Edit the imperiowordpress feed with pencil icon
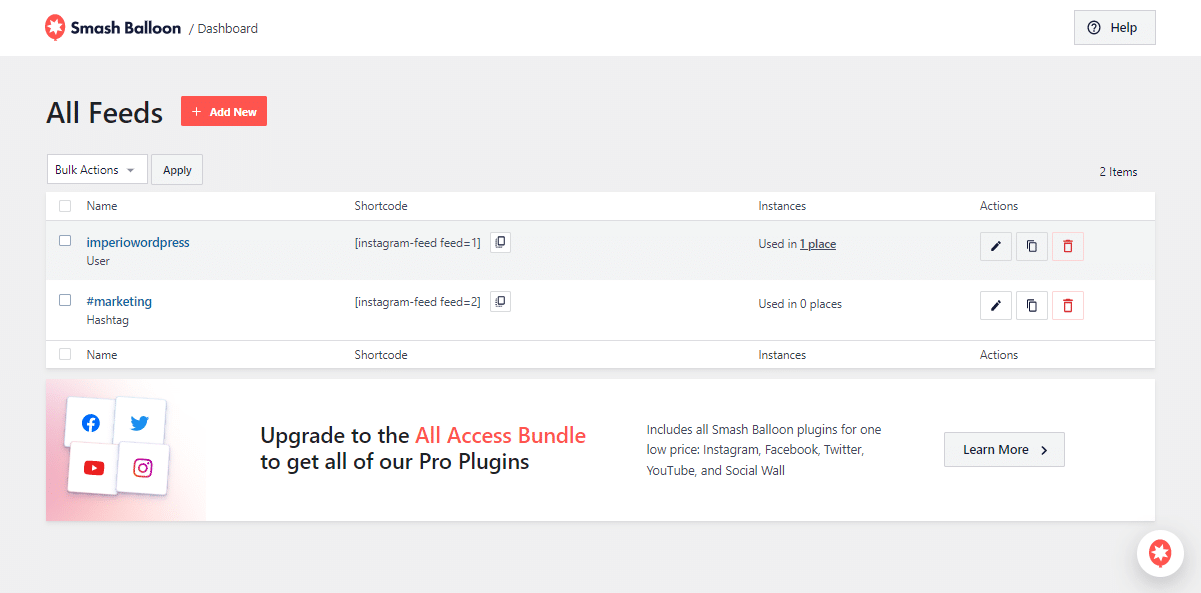The image size is (1201, 593). (x=995, y=246)
